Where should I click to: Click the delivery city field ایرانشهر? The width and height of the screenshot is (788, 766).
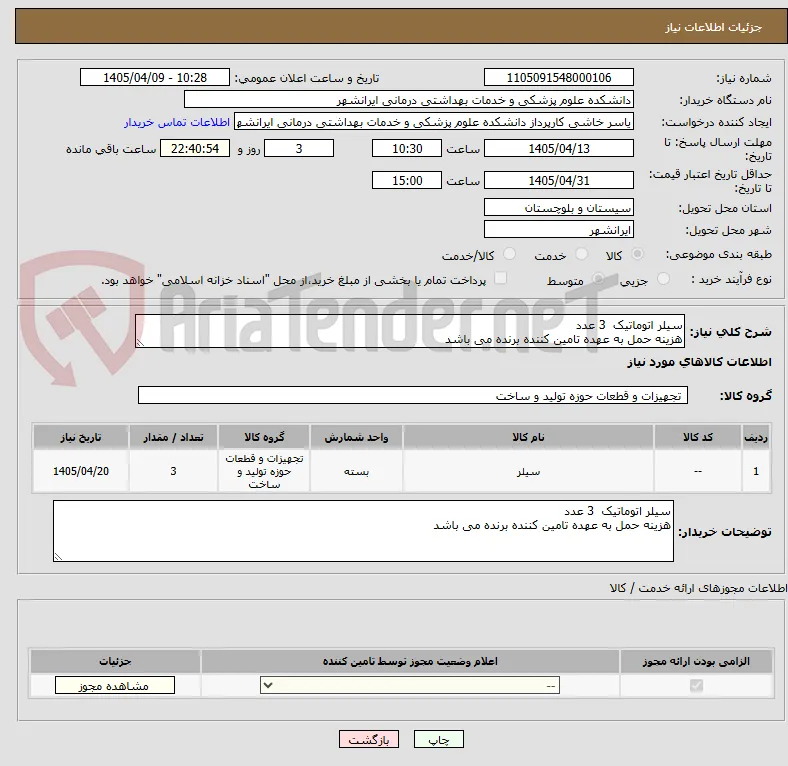point(558,229)
